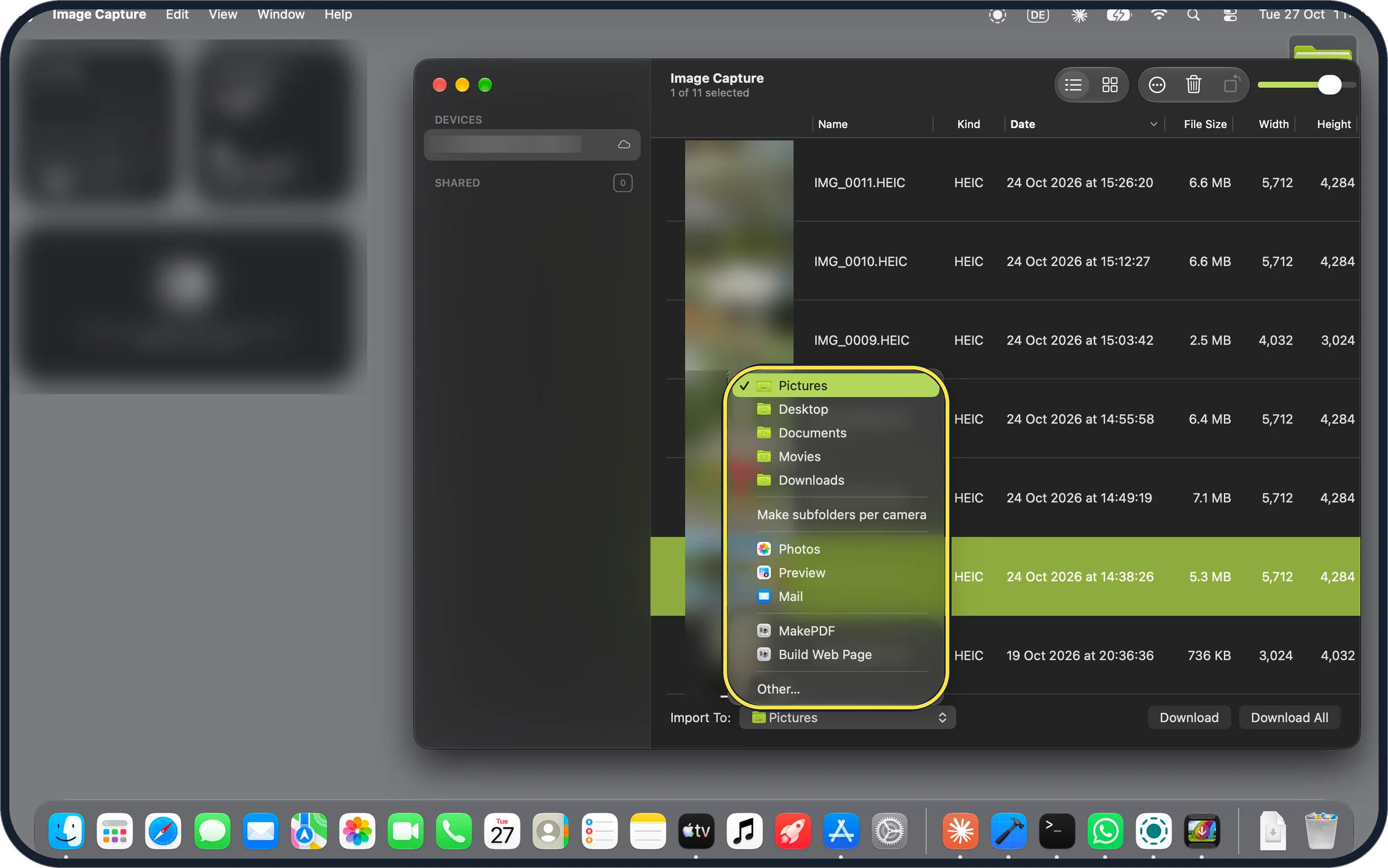Open the App Store from Dock
Screen dimensions: 1388x868
click(841, 831)
